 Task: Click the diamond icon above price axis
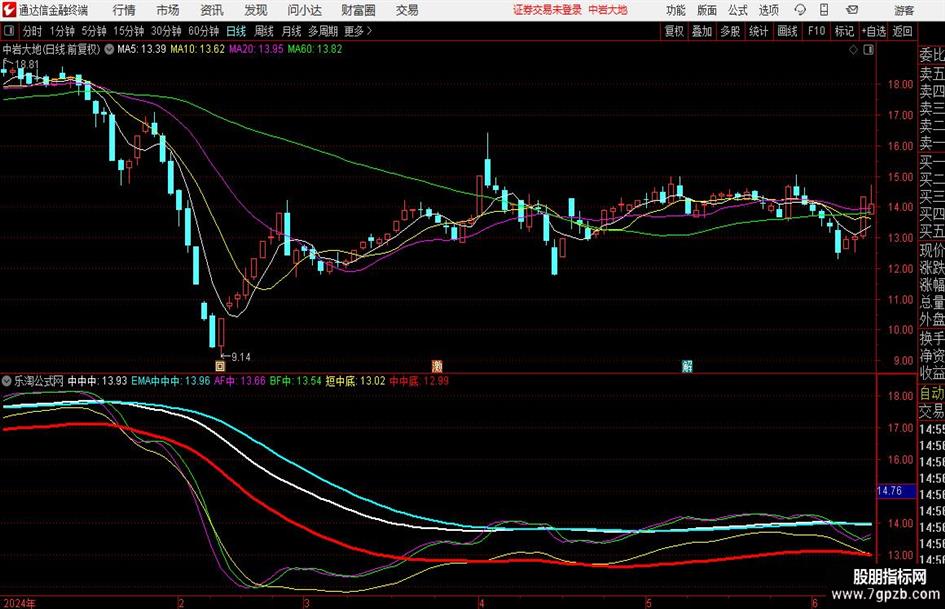pyautogui.click(x=853, y=50)
